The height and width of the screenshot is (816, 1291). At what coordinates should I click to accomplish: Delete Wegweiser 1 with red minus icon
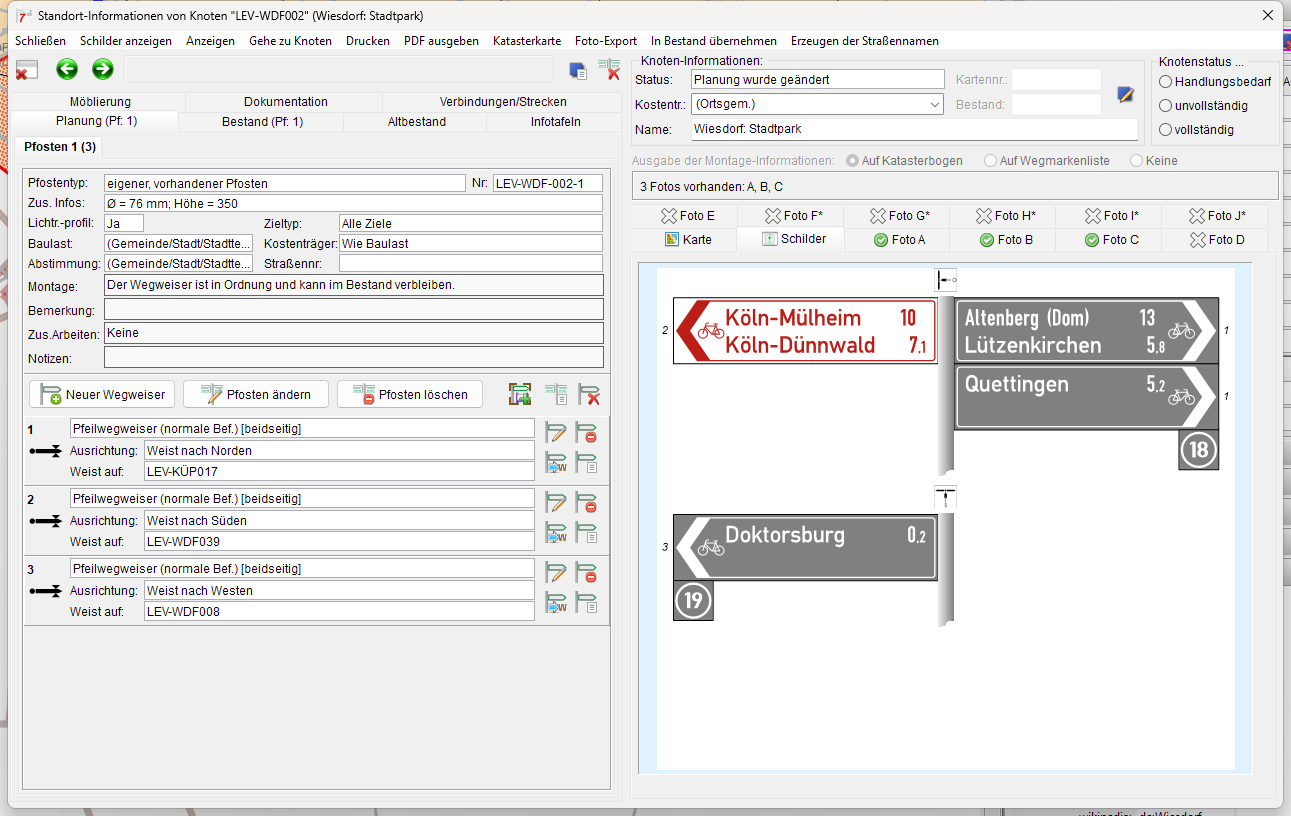[x=587, y=432]
